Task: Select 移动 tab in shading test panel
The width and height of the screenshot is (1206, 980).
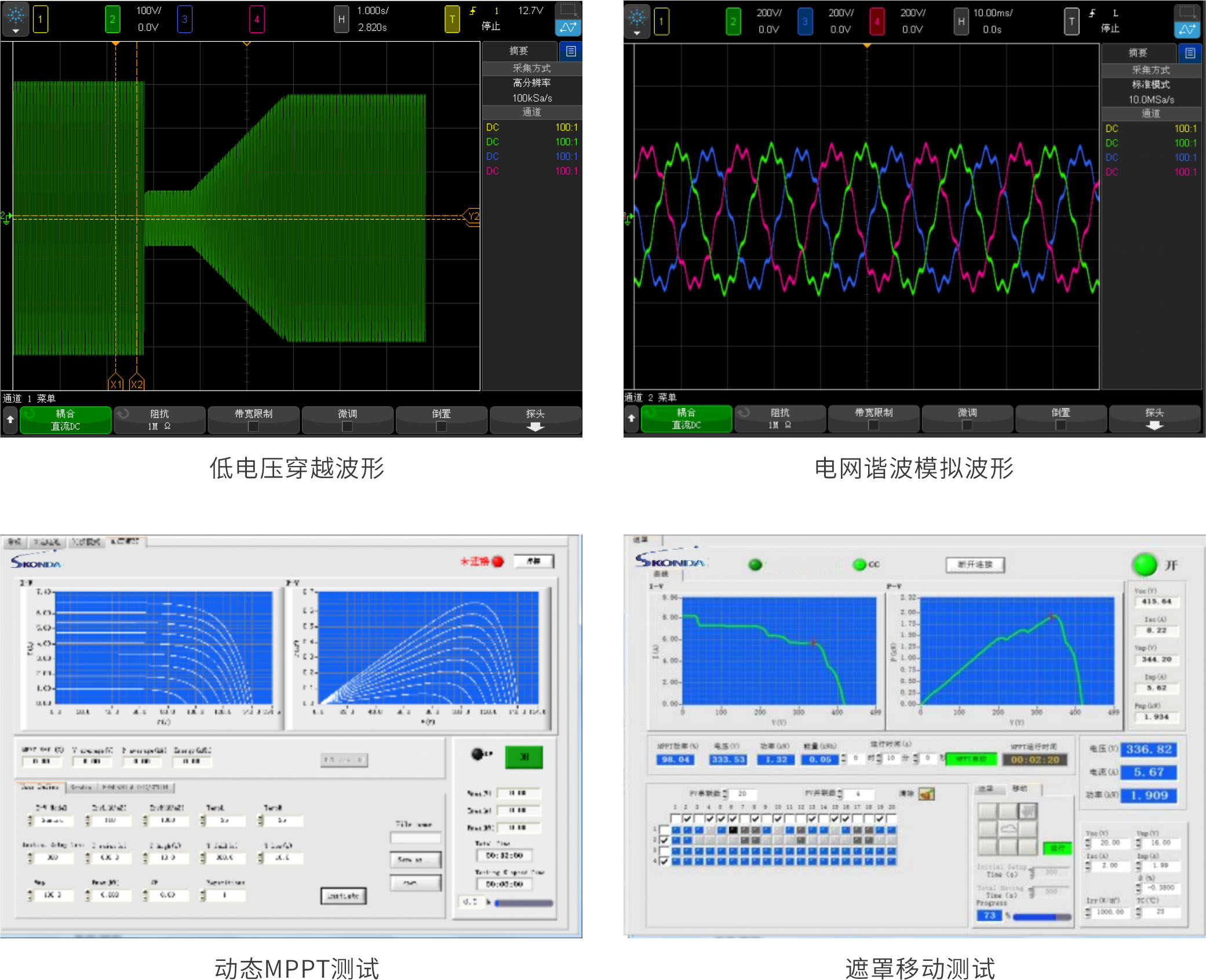Action: click(x=1019, y=789)
